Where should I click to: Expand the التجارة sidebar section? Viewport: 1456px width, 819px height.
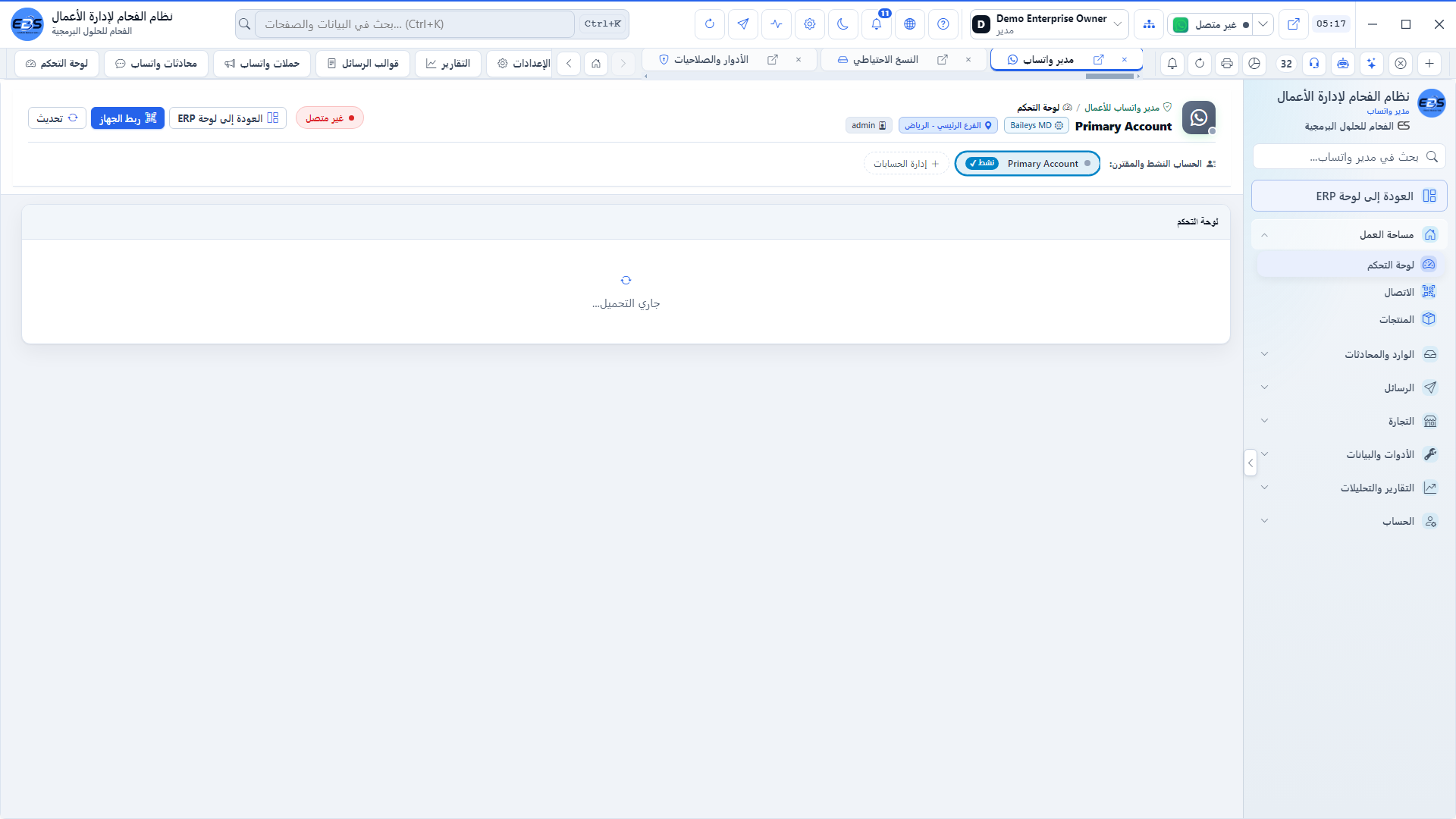pyautogui.click(x=1350, y=421)
